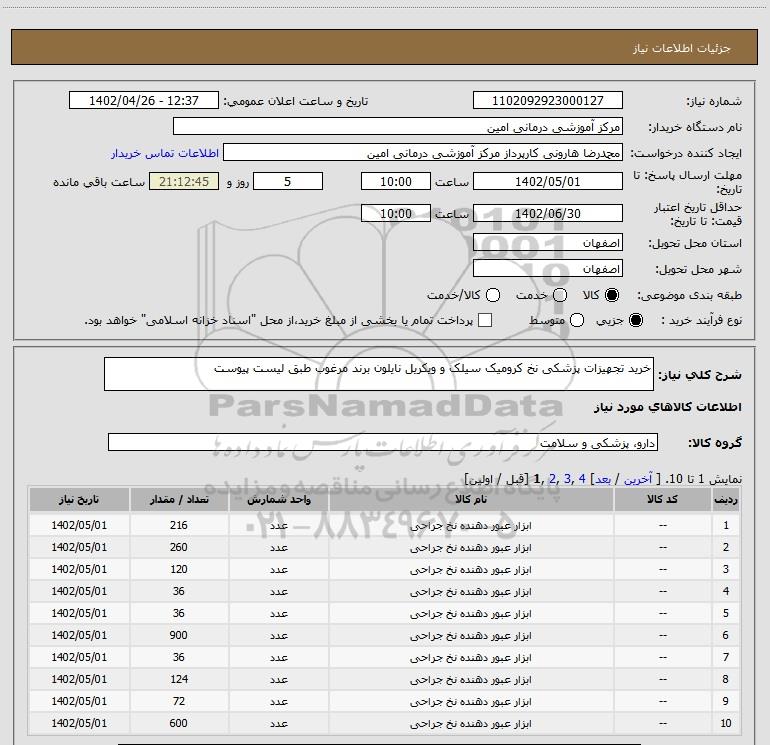Go to the آخرین page link
Viewport: 770px width, 745px height.
[637, 479]
